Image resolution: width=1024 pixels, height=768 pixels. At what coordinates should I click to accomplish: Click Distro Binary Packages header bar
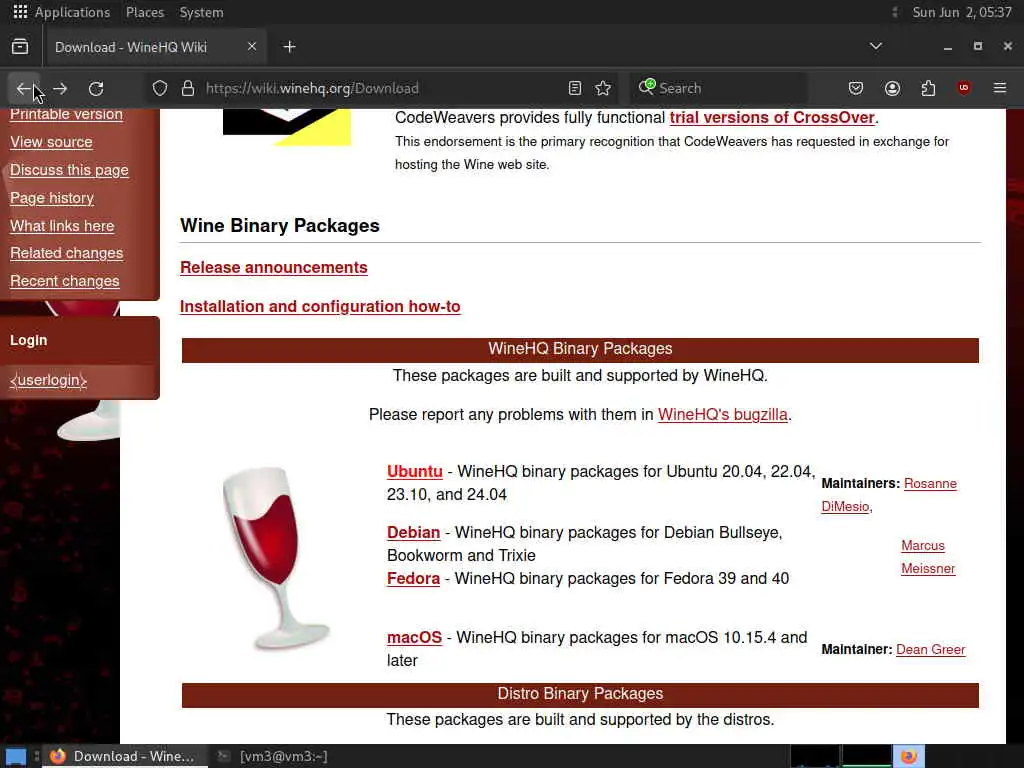(x=580, y=694)
